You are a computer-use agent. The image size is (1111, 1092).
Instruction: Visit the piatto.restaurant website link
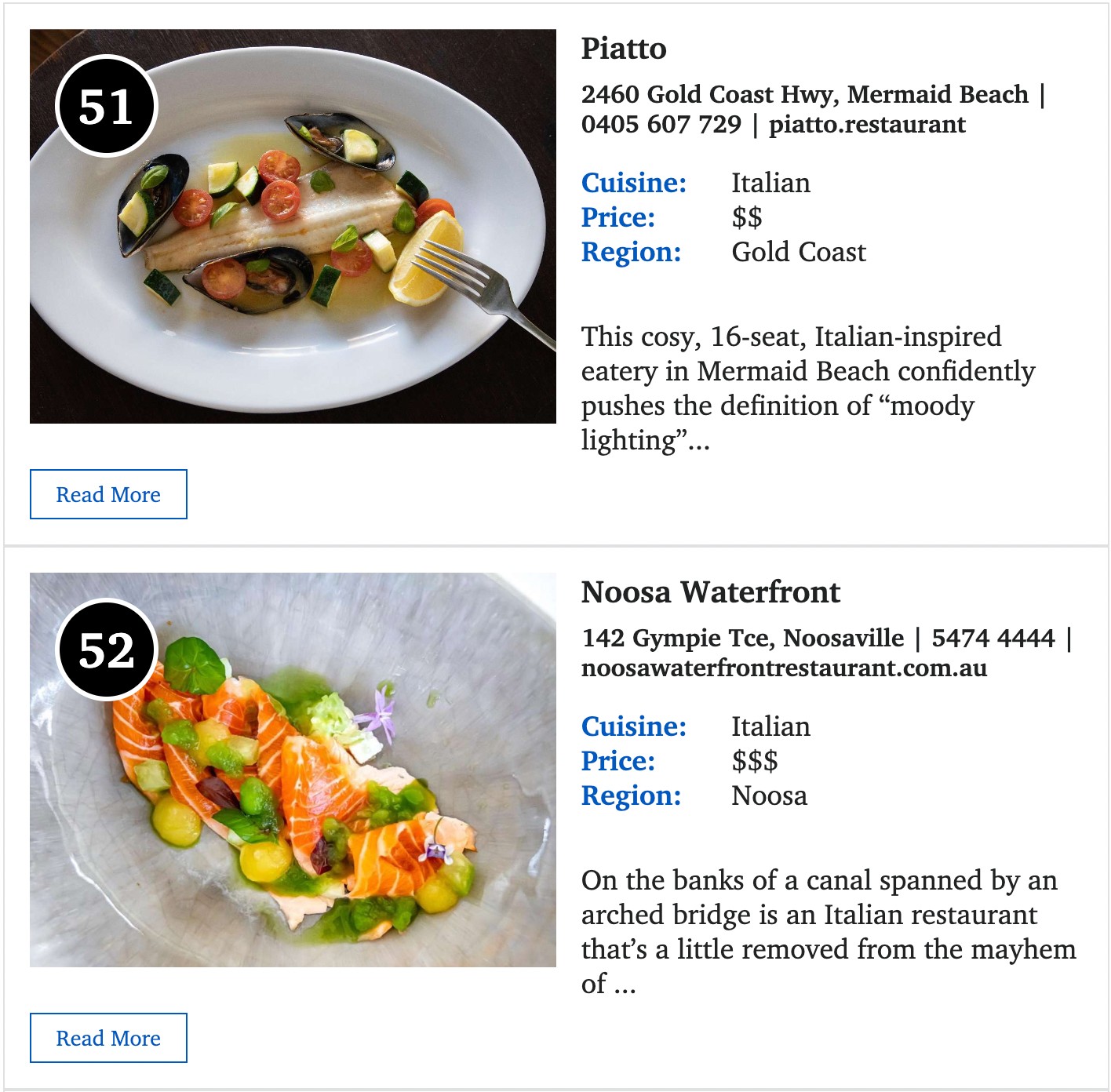(867, 124)
